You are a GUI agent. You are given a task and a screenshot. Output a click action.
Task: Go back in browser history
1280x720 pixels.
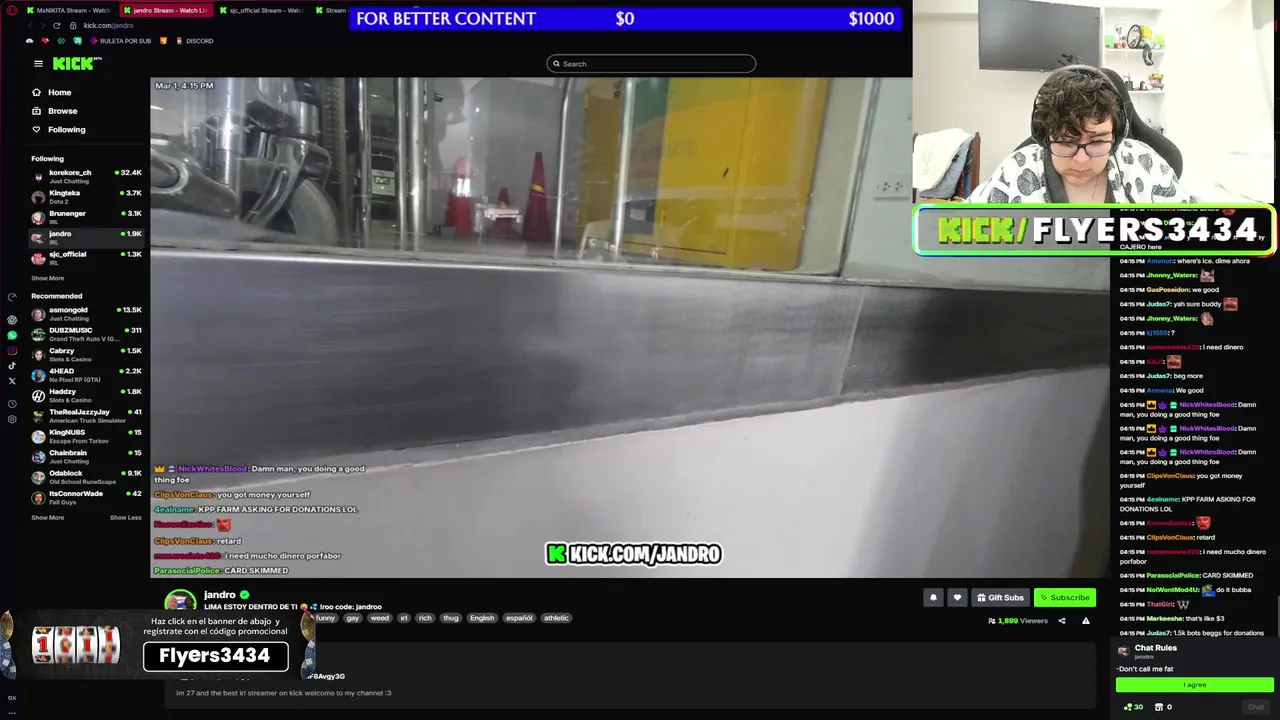click(x=28, y=25)
